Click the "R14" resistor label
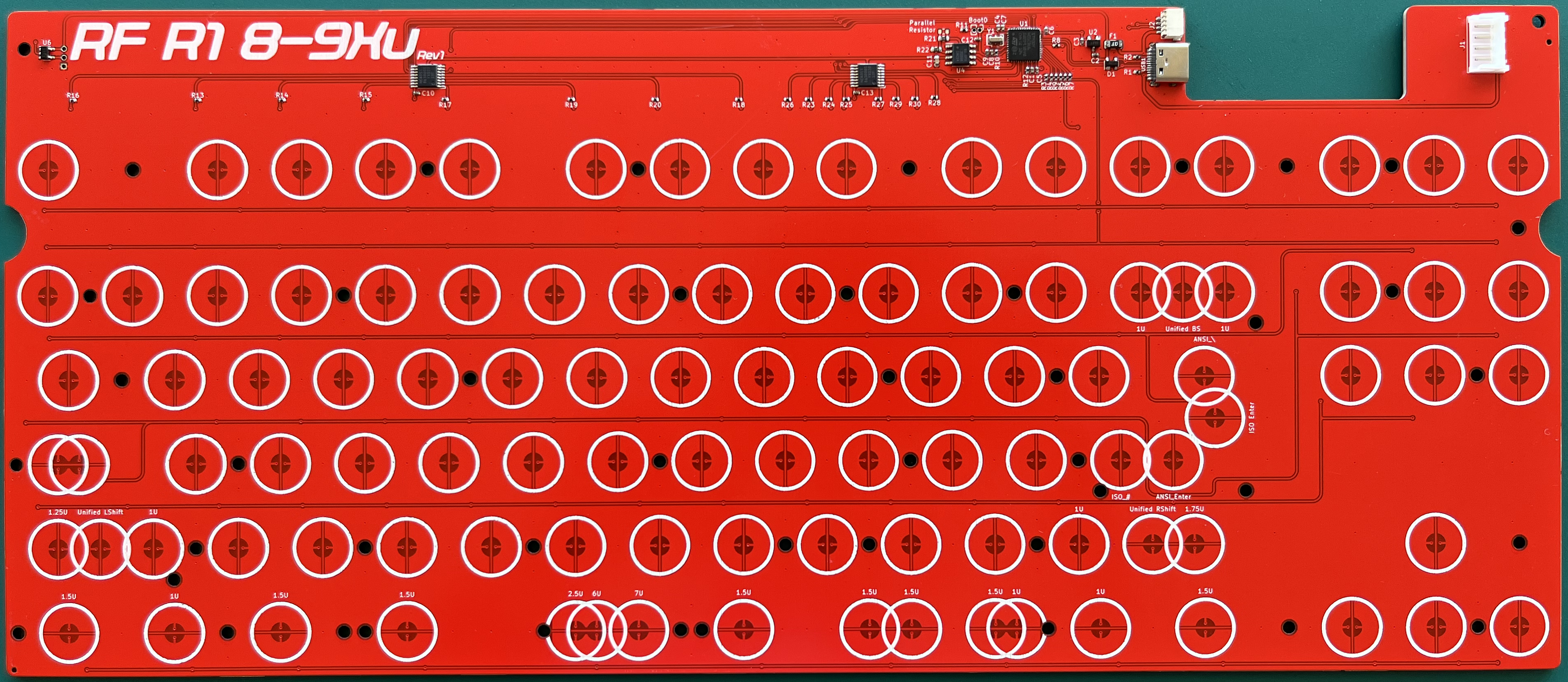This screenshot has width=1568, height=682. point(281,95)
